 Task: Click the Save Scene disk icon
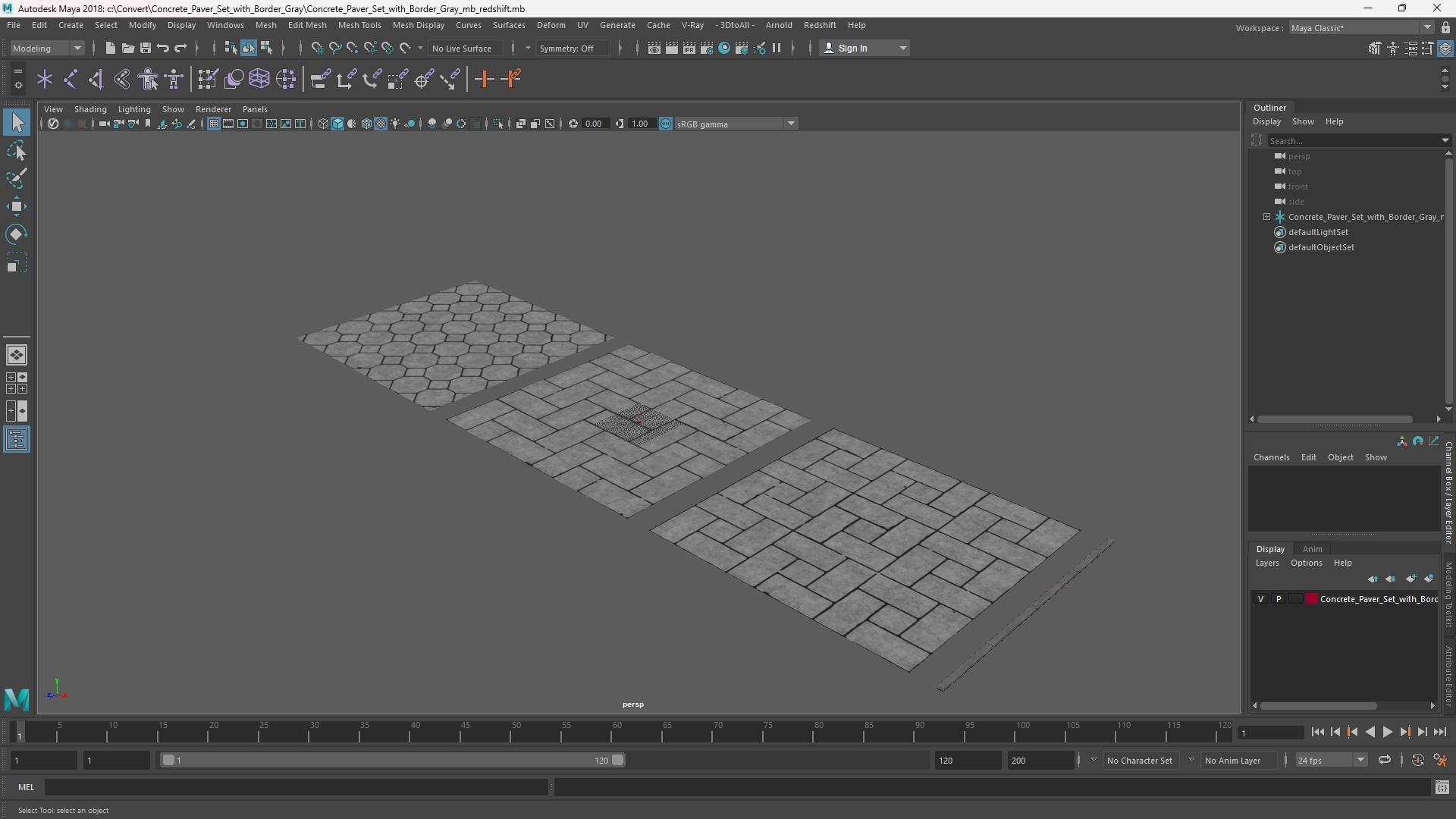point(146,48)
